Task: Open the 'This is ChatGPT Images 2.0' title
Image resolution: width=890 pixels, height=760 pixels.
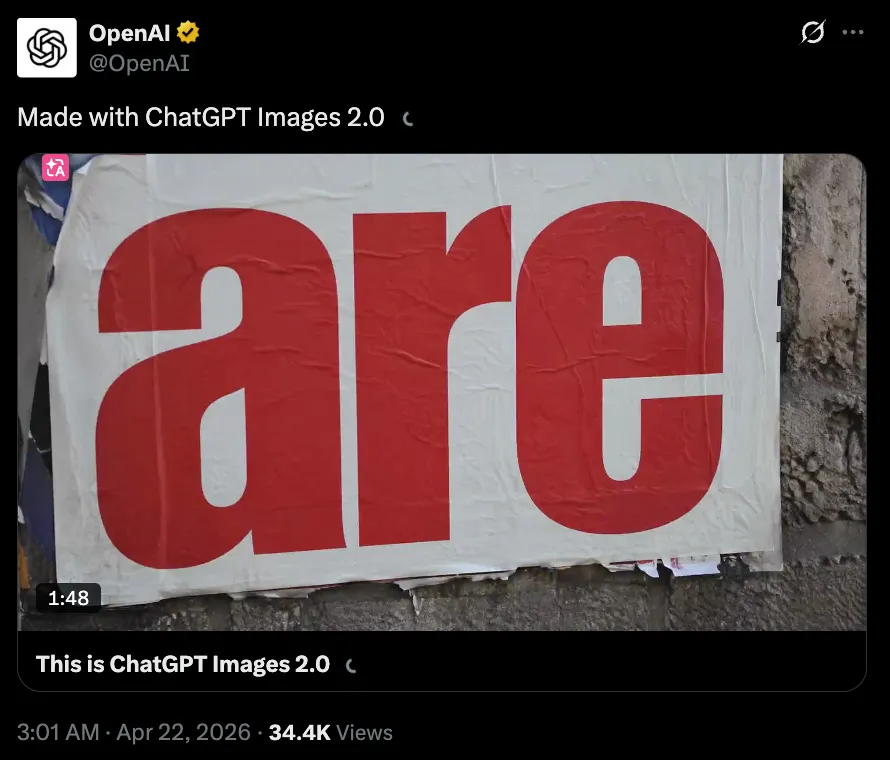Action: click(183, 664)
